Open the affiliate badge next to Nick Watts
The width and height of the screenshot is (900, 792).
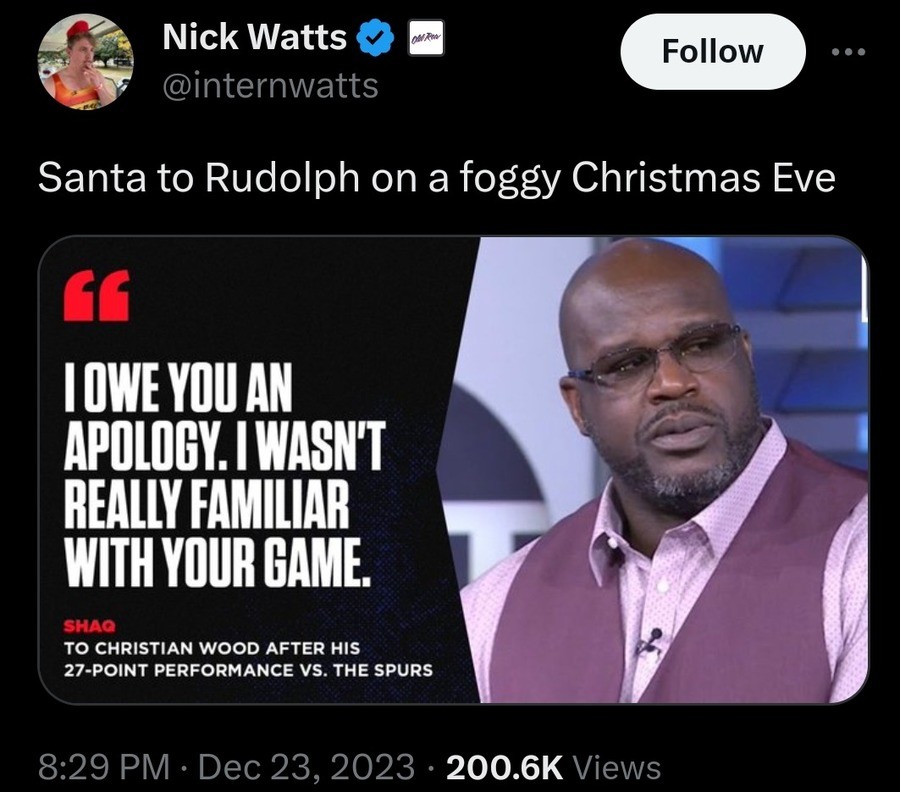[426, 37]
